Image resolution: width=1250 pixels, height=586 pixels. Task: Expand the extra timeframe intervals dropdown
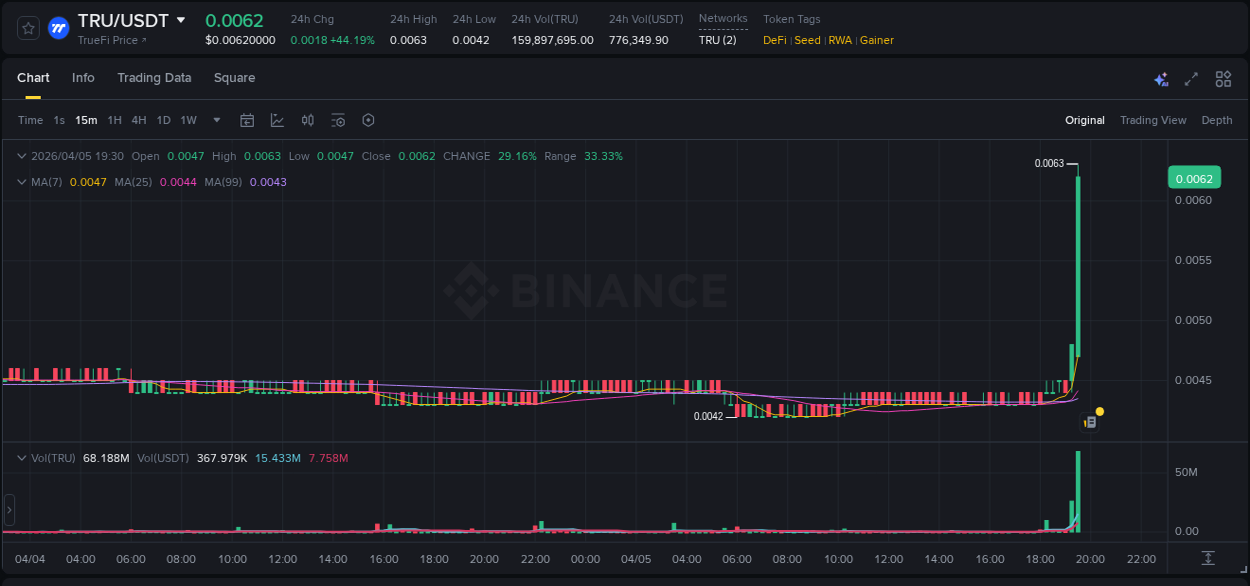[x=215, y=120]
